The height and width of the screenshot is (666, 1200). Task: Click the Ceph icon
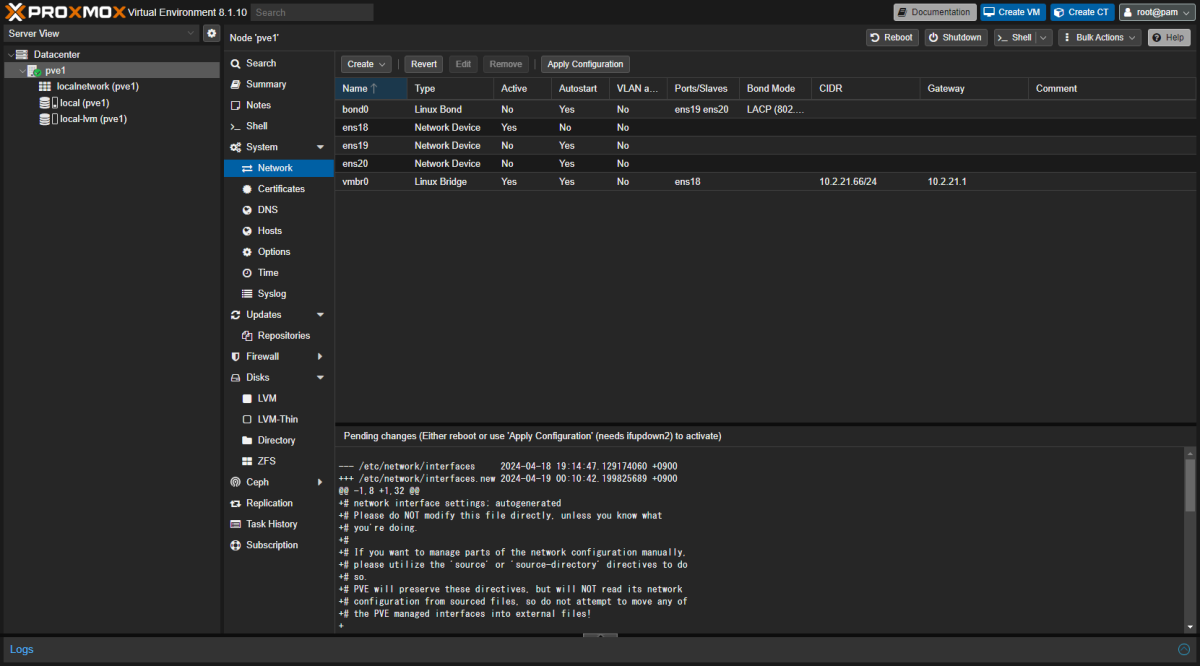236,482
